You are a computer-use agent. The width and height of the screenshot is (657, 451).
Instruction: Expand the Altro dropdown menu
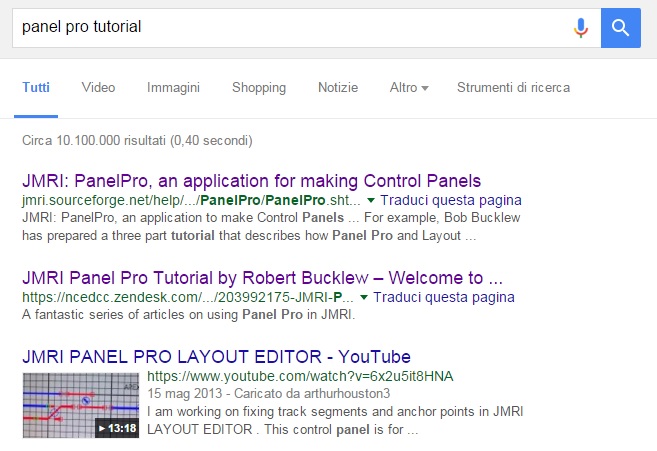click(x=408, y=88)
